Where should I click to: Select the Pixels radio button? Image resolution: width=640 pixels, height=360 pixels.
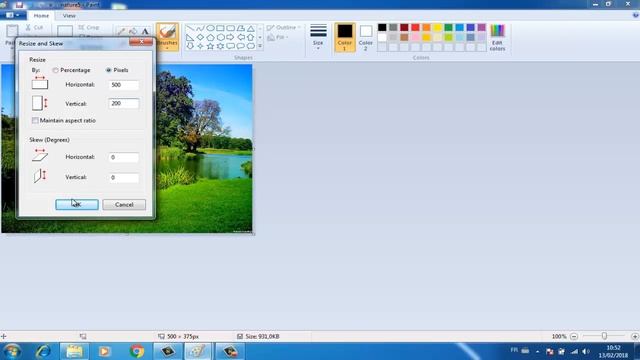[x=109, y=70]
